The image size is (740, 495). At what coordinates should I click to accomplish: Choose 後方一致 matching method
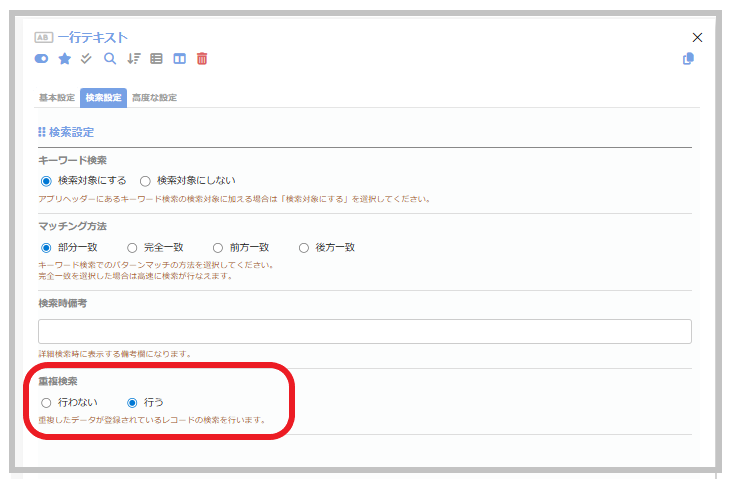coord(304,247)
